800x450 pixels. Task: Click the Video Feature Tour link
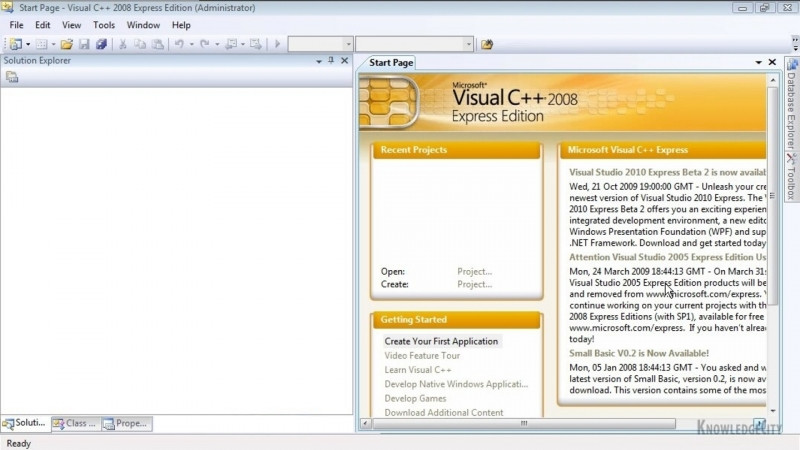click(x=422, y=356)
